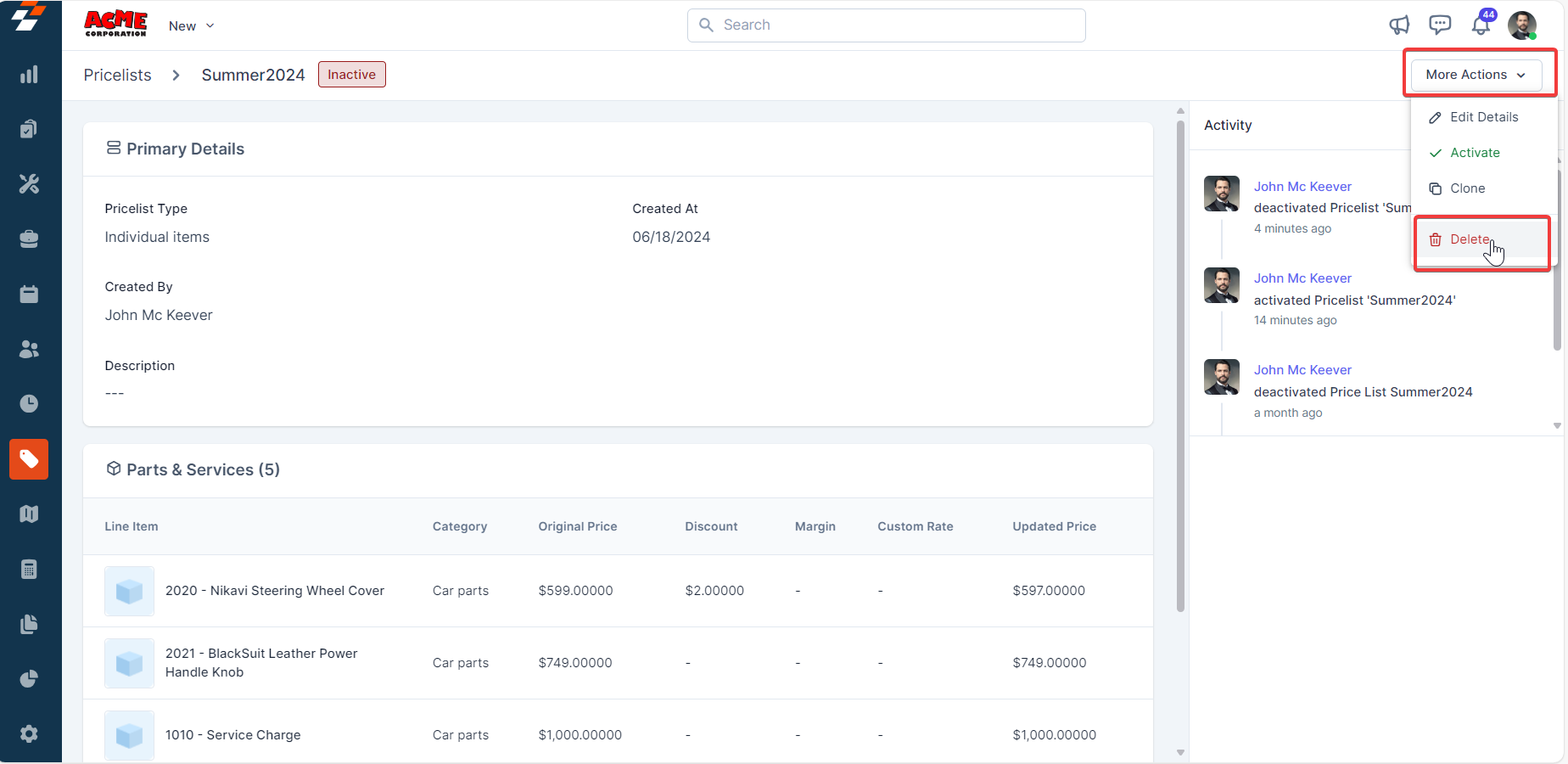The image size is (1568, 764).
Task: Open the megaphone announcements icon
Action: point(1399,25)
